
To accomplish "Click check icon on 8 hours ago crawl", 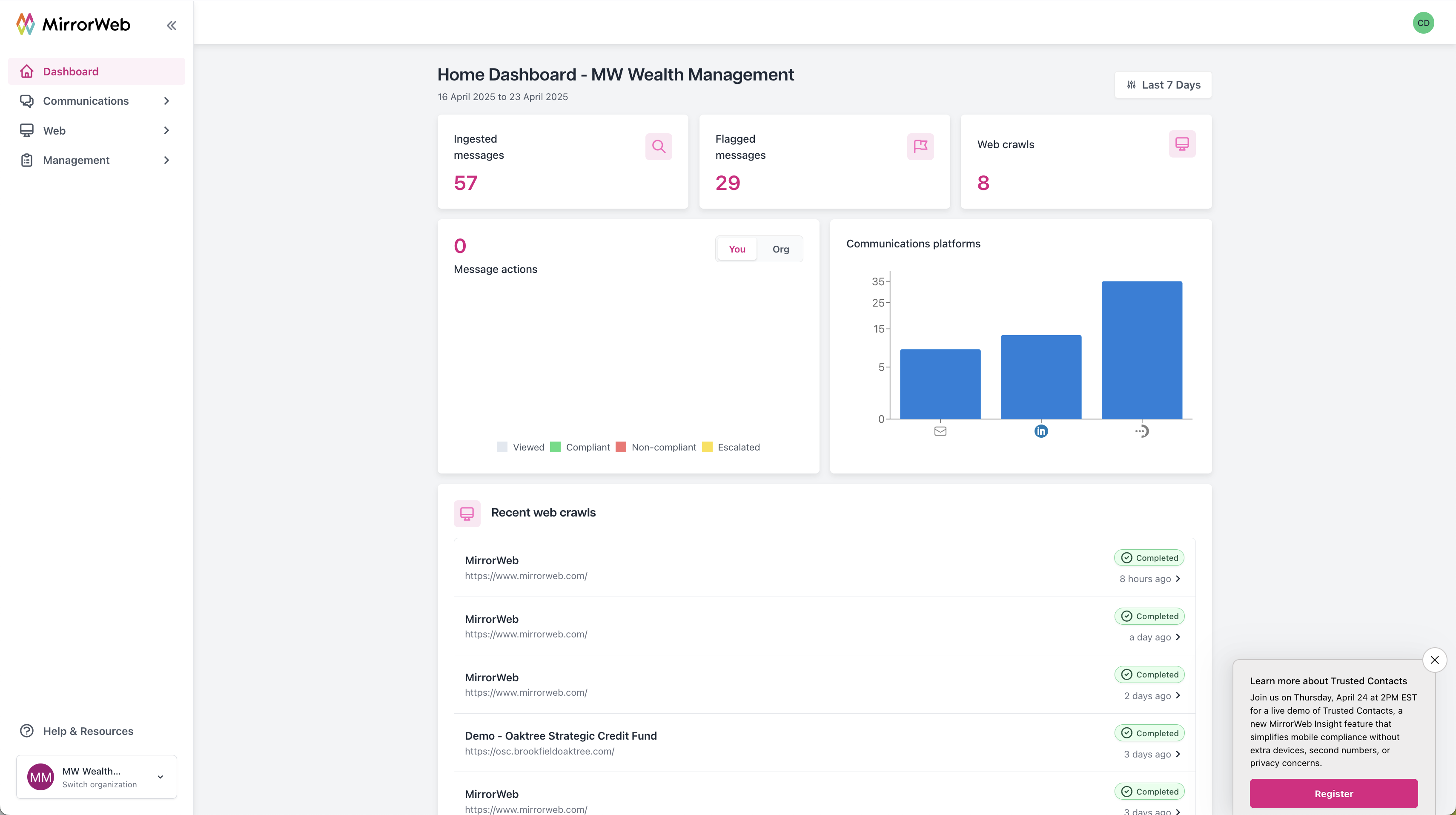I will 1126,558.
